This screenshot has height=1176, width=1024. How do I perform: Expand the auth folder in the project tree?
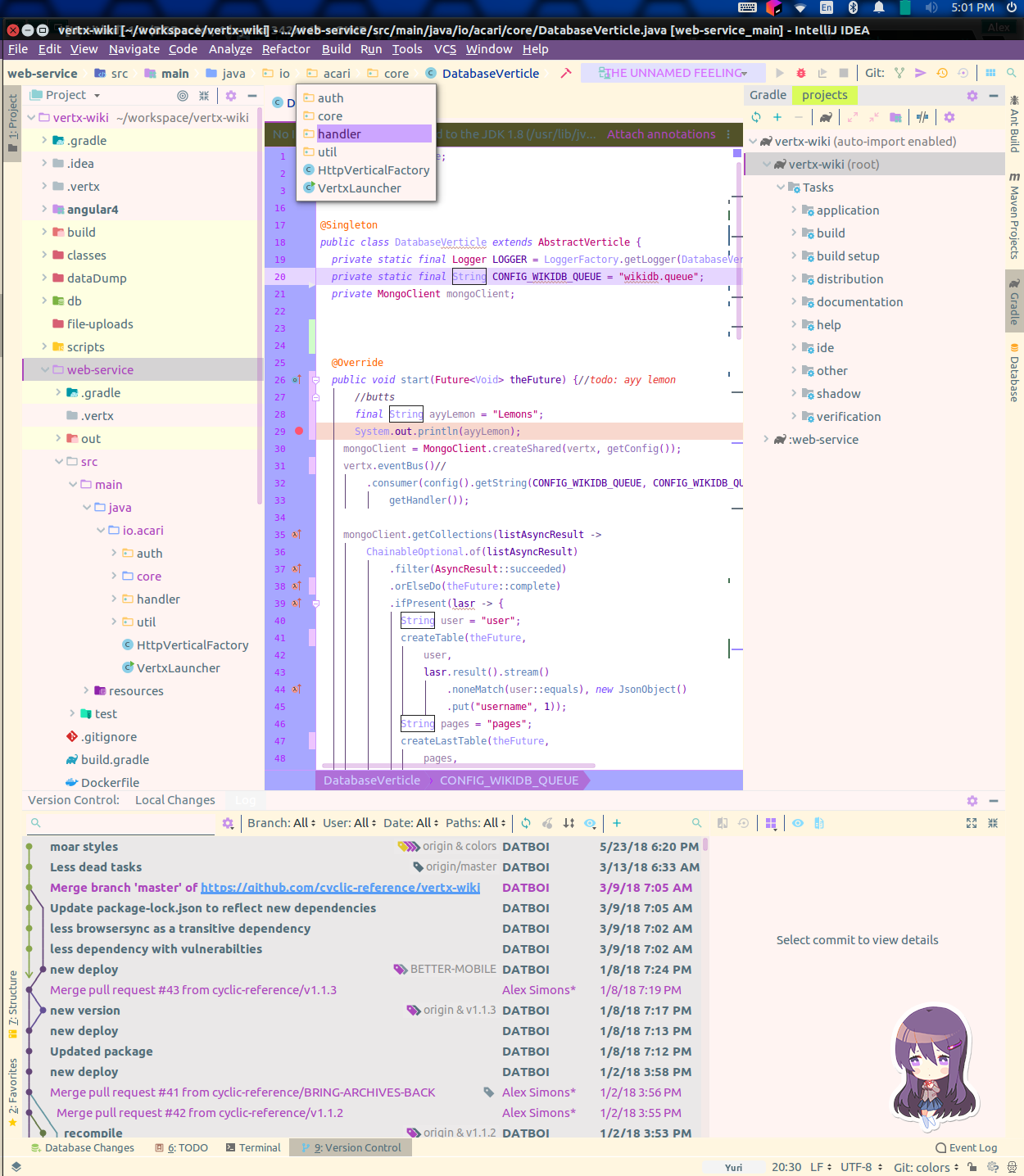point(115,553)
